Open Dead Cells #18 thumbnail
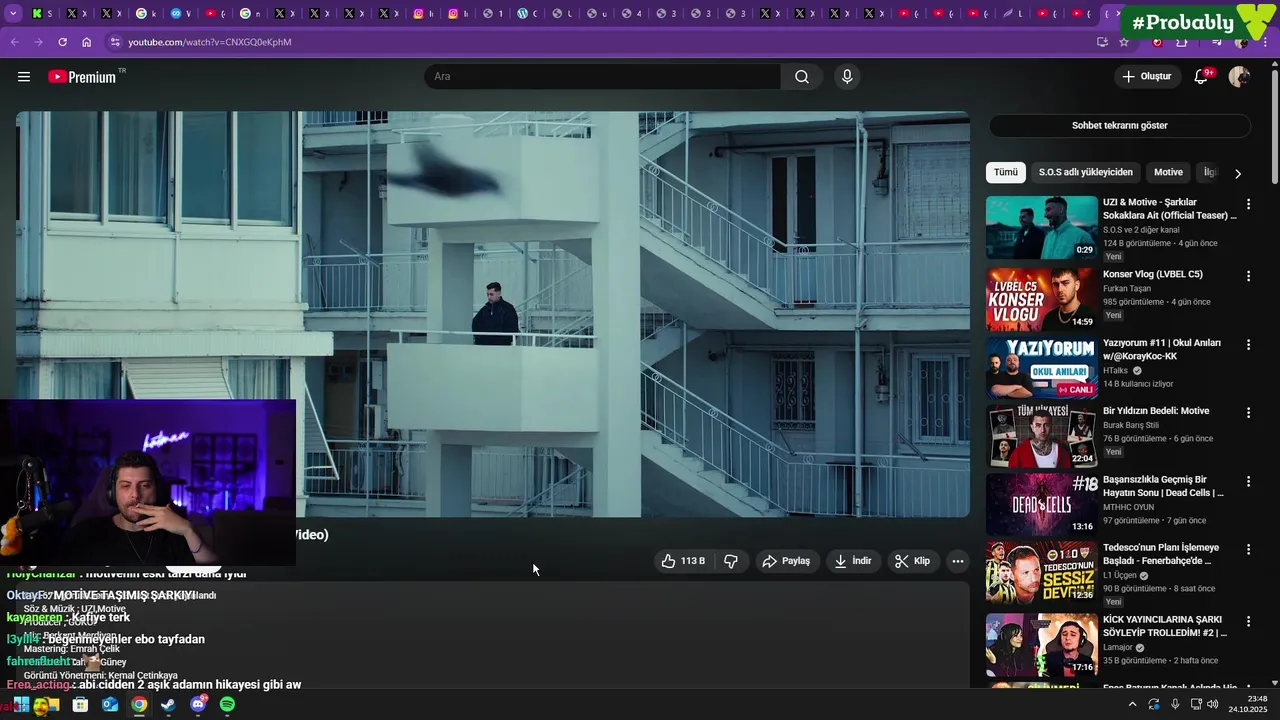The width and height of the screenshot is (1280, 720). (1041, 504)
